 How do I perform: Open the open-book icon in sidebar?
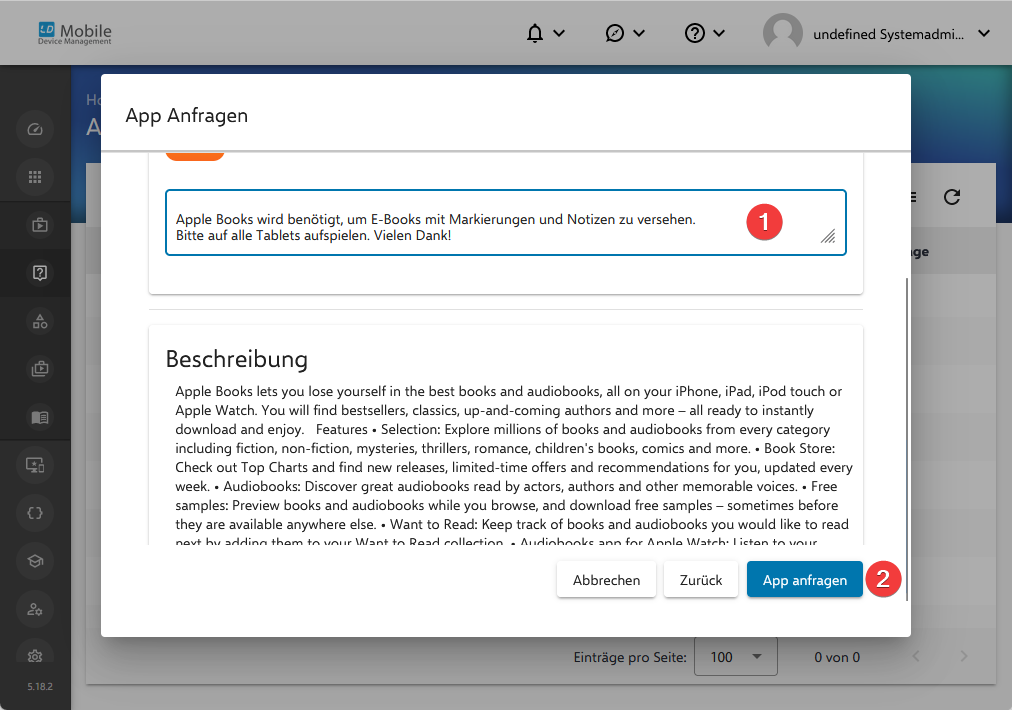point(39,417)
